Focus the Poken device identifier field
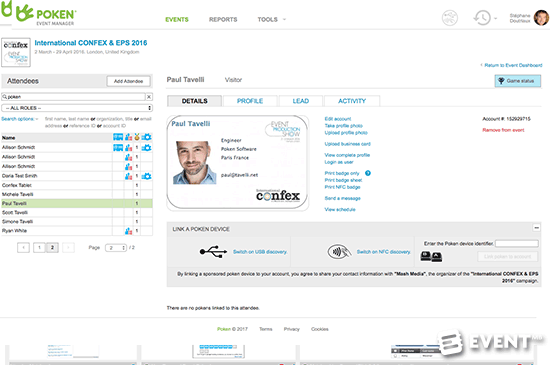Viewport: 550px width, 365px height. pyautogui.click(x=517, y=243)
